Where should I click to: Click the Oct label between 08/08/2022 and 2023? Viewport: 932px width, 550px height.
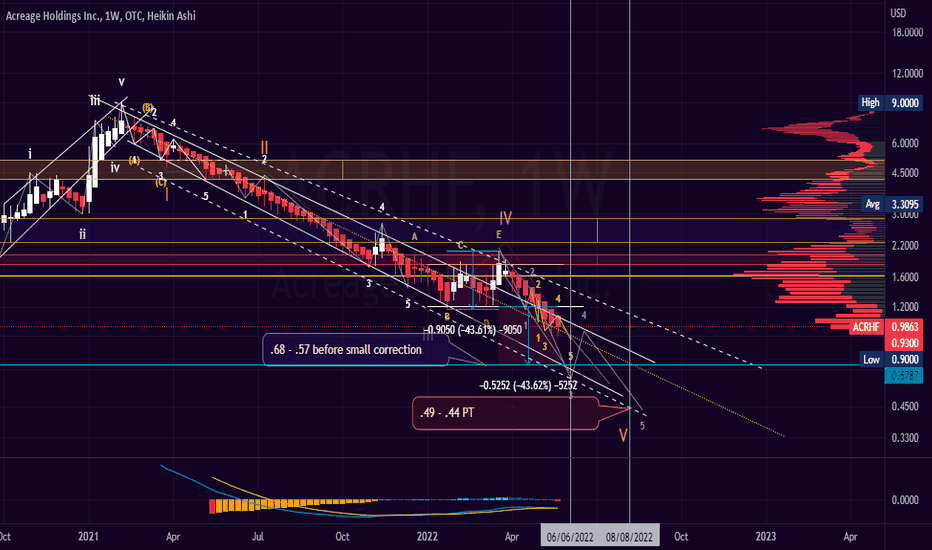[681, 536]
